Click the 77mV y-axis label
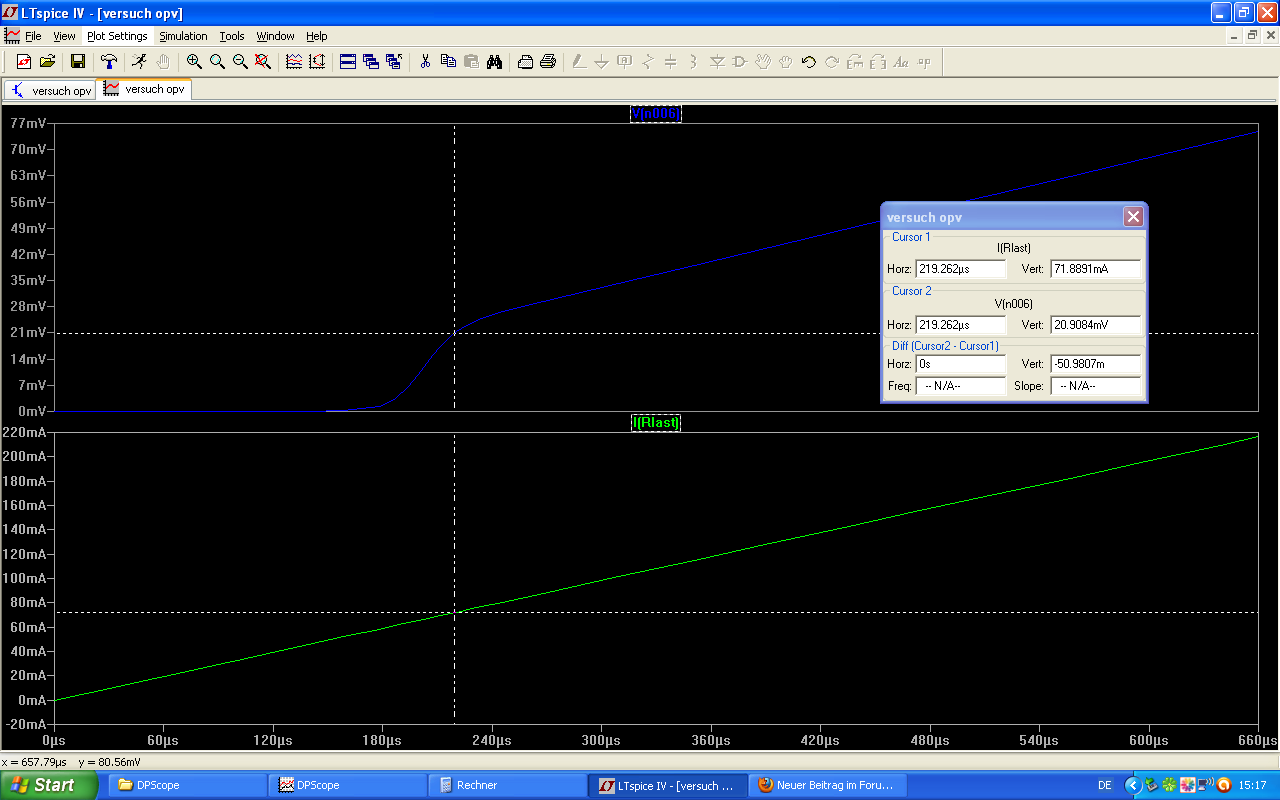Viewport: 1280px width, 800px height. (x=27, y=123)
